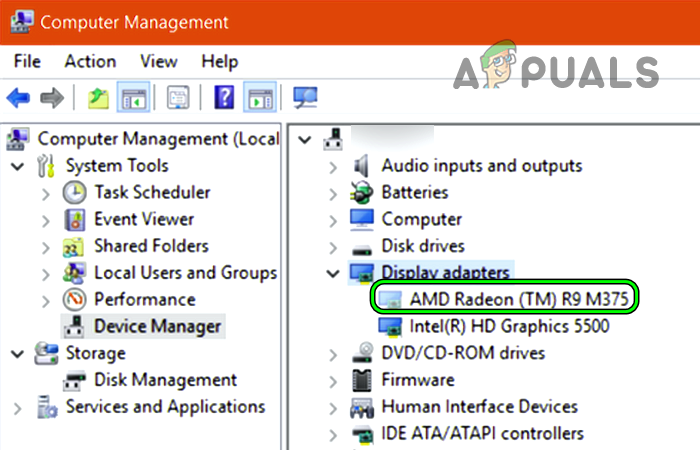
Task: Click the Forward arrow toolbar button
Action: pyautogui.click(x=52, y=97)
